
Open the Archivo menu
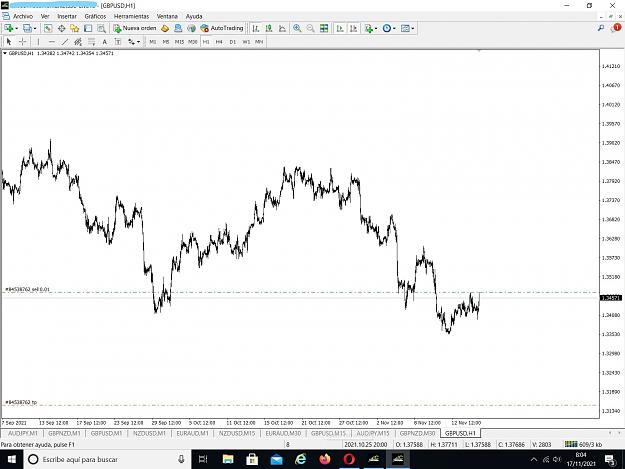pos(23,16)
